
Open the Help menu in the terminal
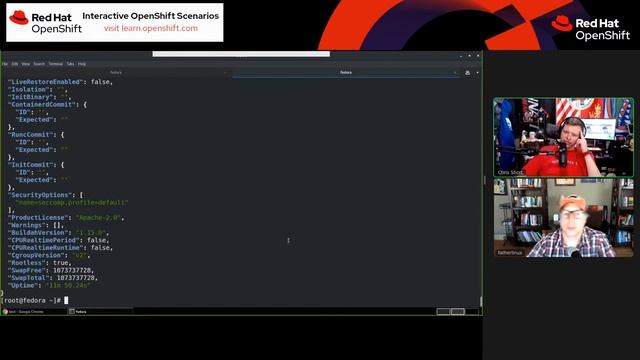(82, 64)
